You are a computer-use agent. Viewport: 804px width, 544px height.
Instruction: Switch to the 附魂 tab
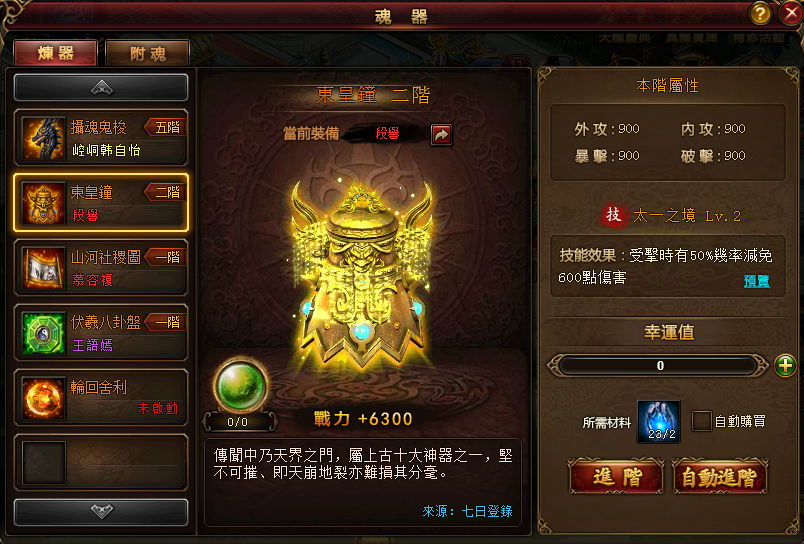pyautogui.click(x=148, y=53)
